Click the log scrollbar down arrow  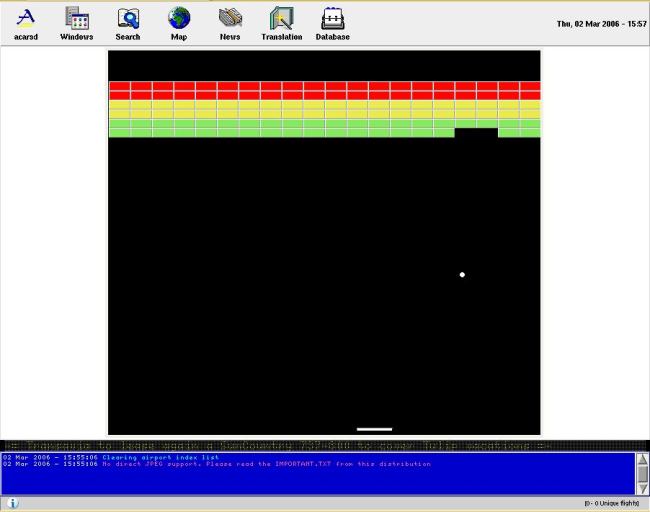tap(643, 488)
